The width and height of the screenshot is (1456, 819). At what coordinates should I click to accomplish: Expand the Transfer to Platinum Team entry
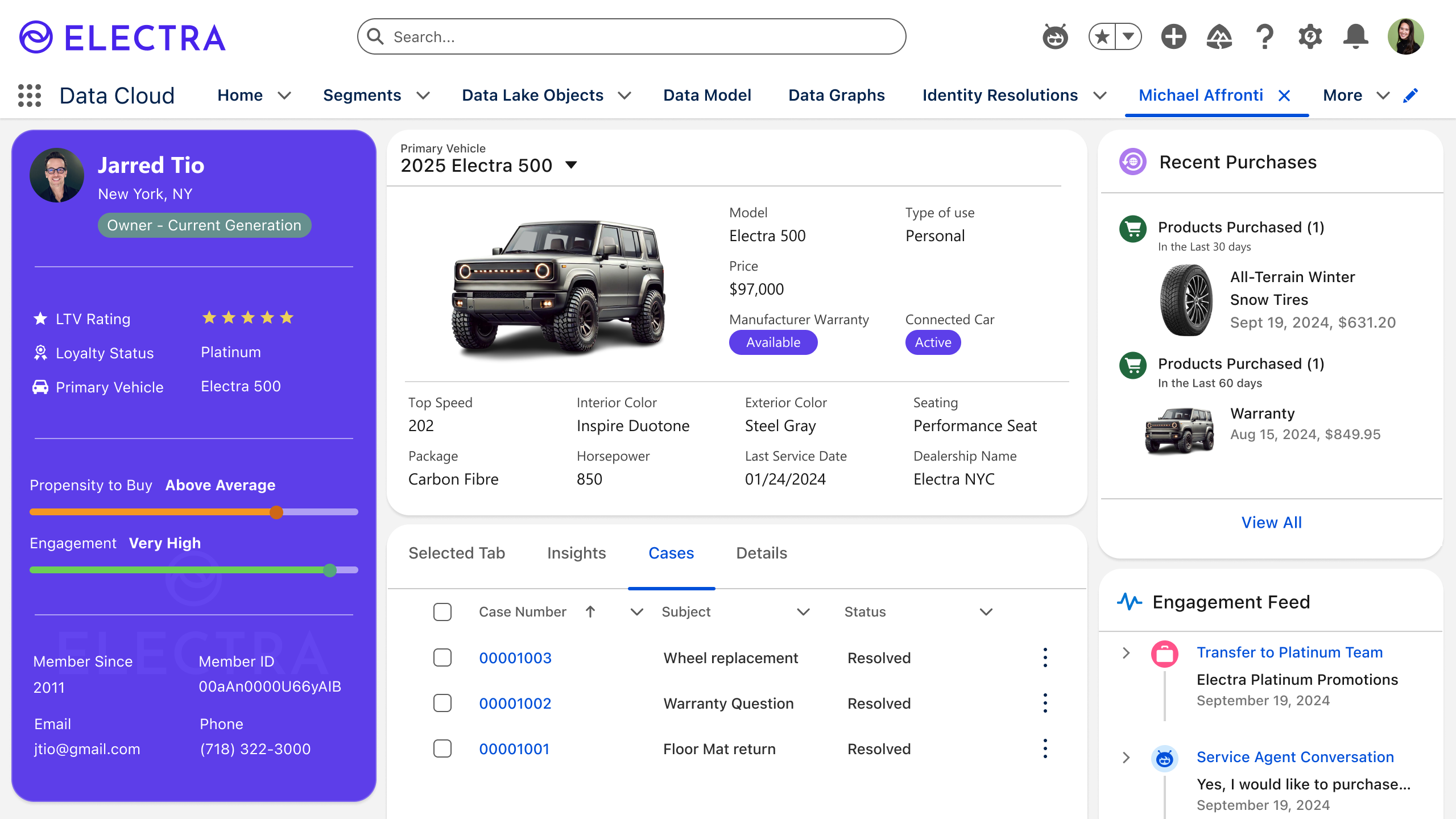[x=1126, y=653]
